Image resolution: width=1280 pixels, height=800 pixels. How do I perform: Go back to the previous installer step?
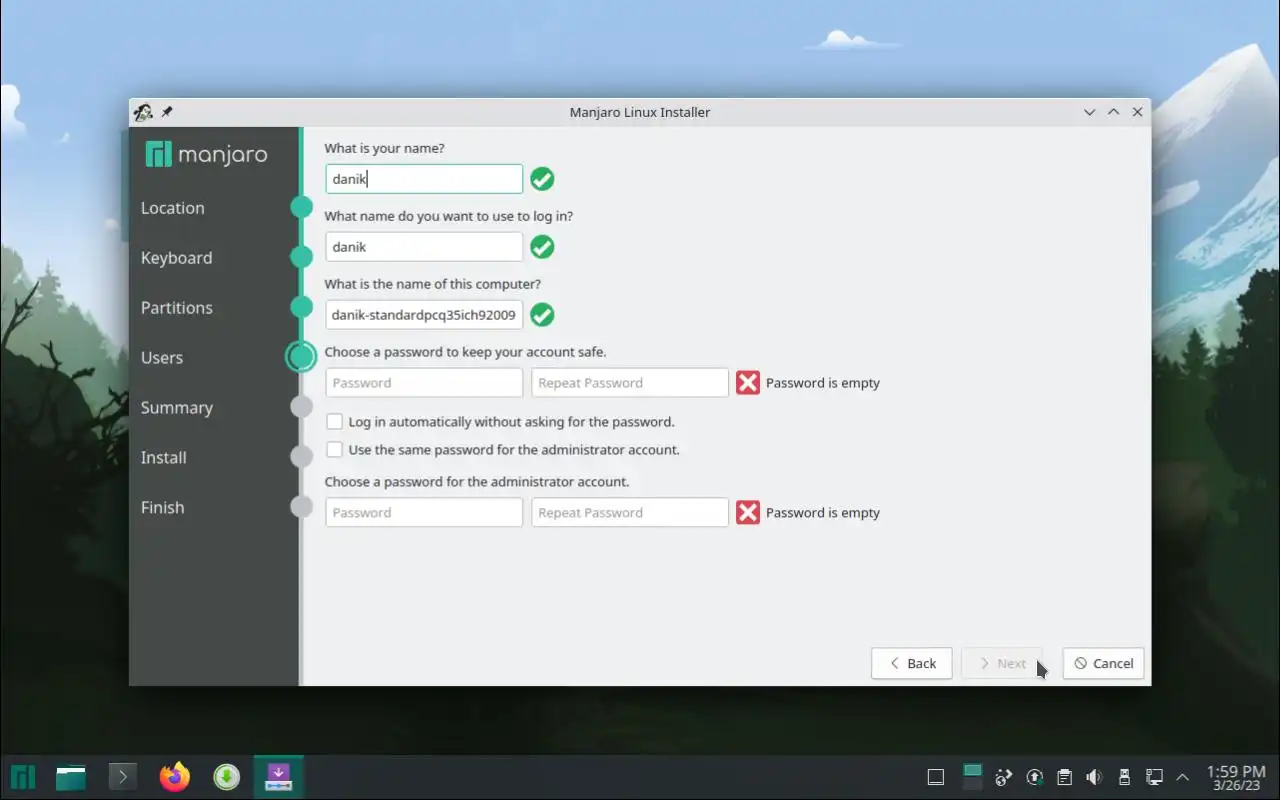tap(911, 663)
